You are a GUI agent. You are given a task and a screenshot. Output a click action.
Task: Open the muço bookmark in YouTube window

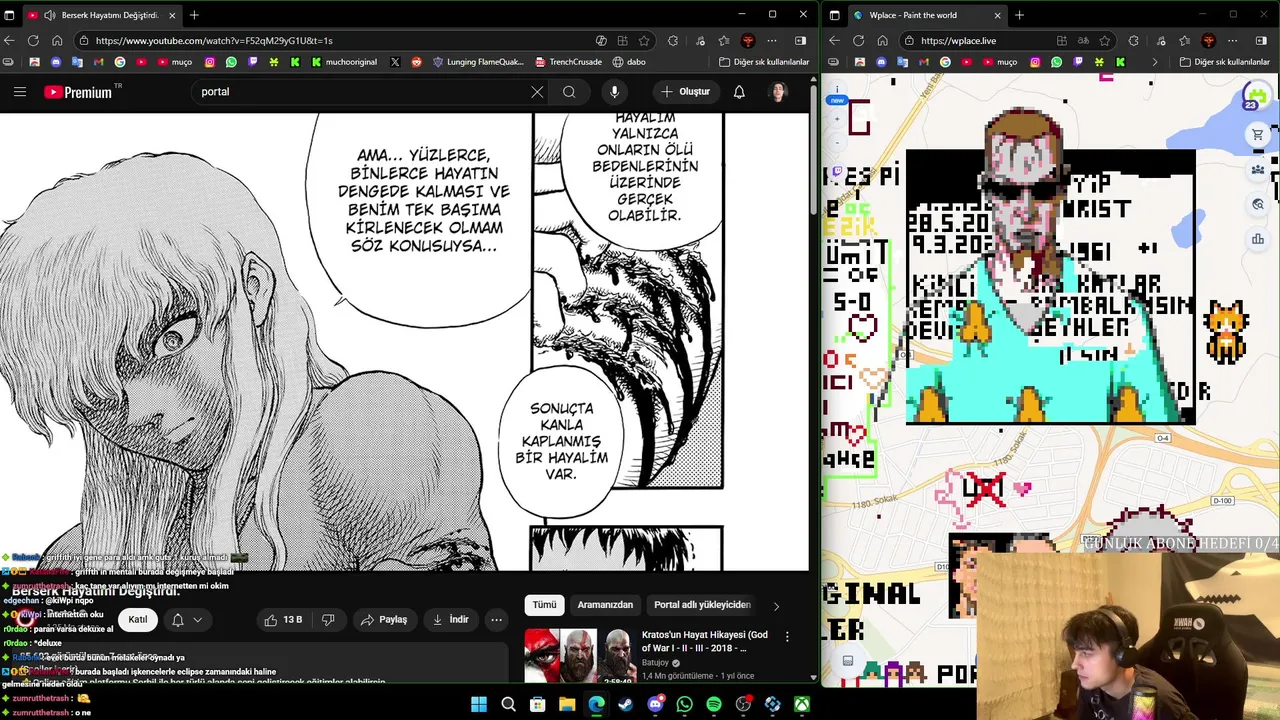[173, 62]
